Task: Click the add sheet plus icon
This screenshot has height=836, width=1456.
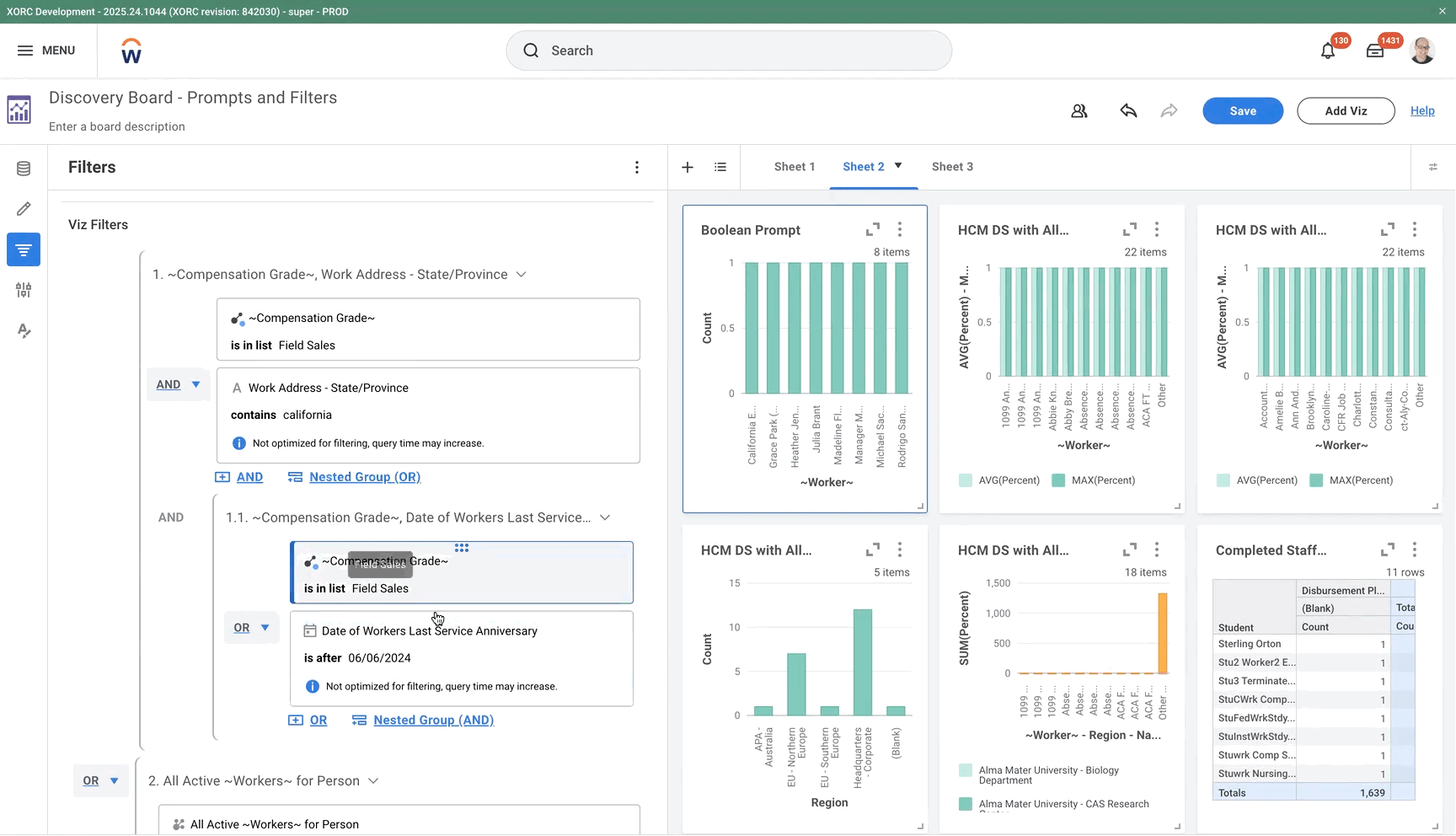Action: (x=688, y=167)
